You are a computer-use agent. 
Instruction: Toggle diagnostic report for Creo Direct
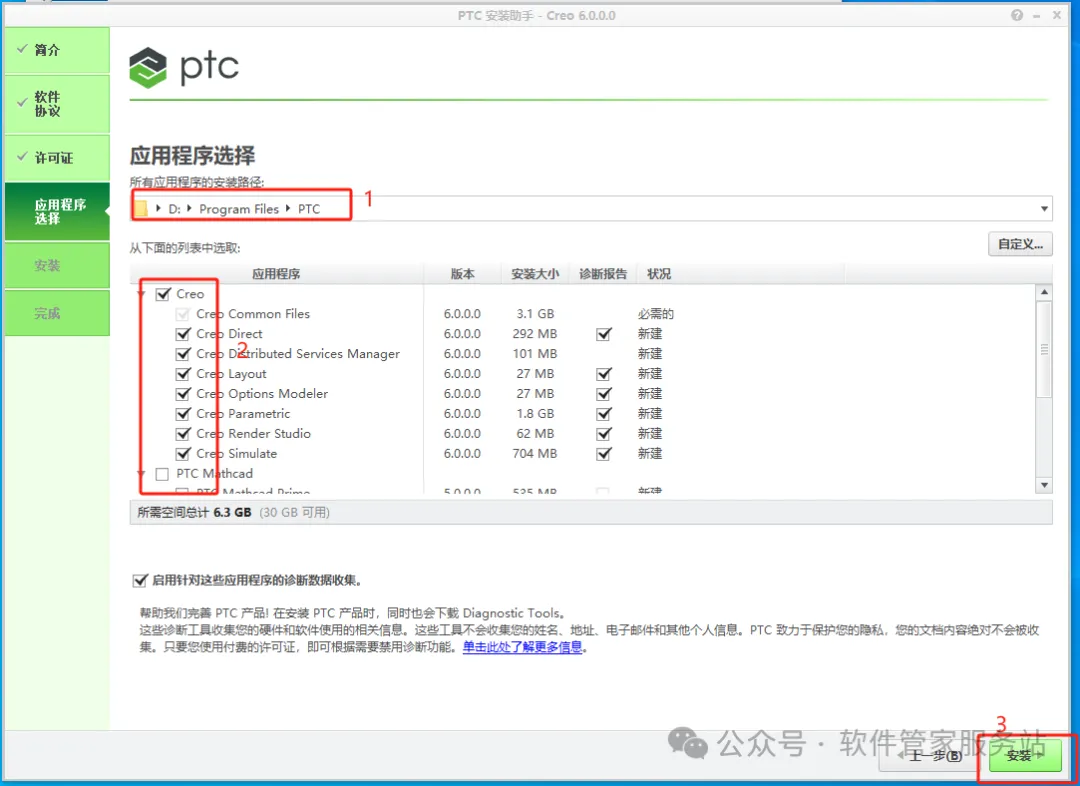coord(604,334)
